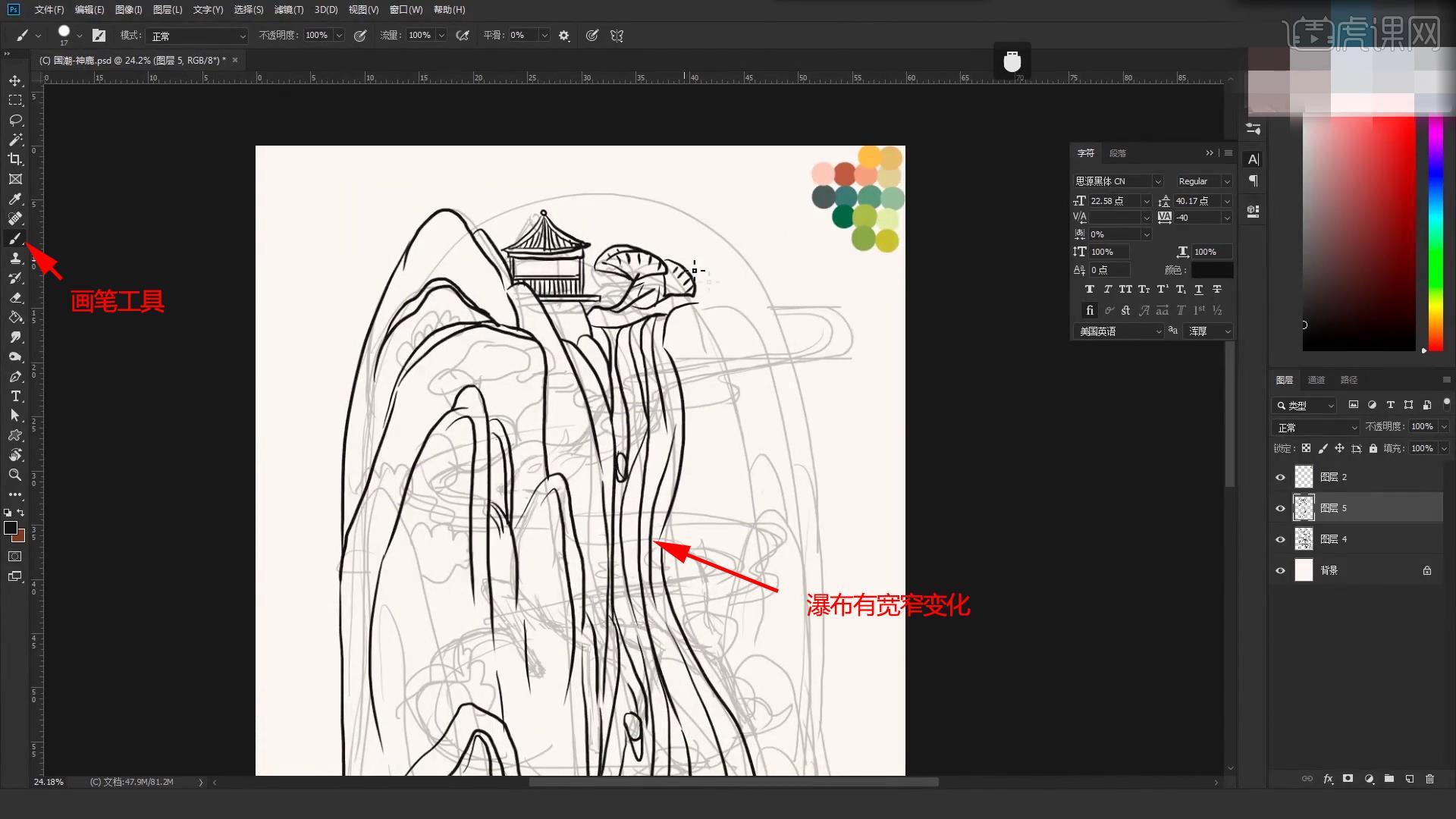This screenshot has width=1456, height=819.
Task: Select the Horizontal Type tool
Action: pyautogui.click(x=15, y=396)
